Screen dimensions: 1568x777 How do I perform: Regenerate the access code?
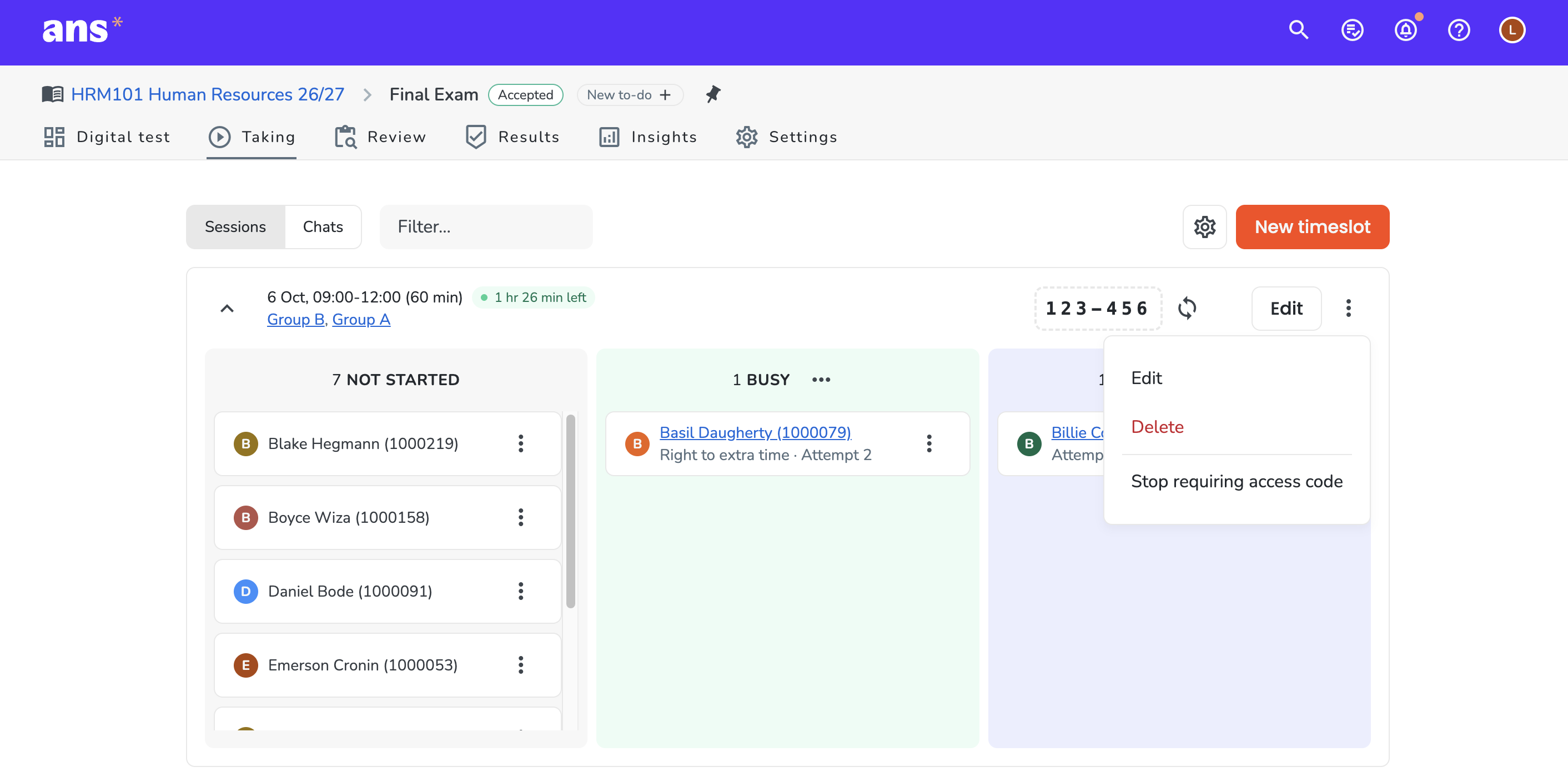click(1187, 308)
